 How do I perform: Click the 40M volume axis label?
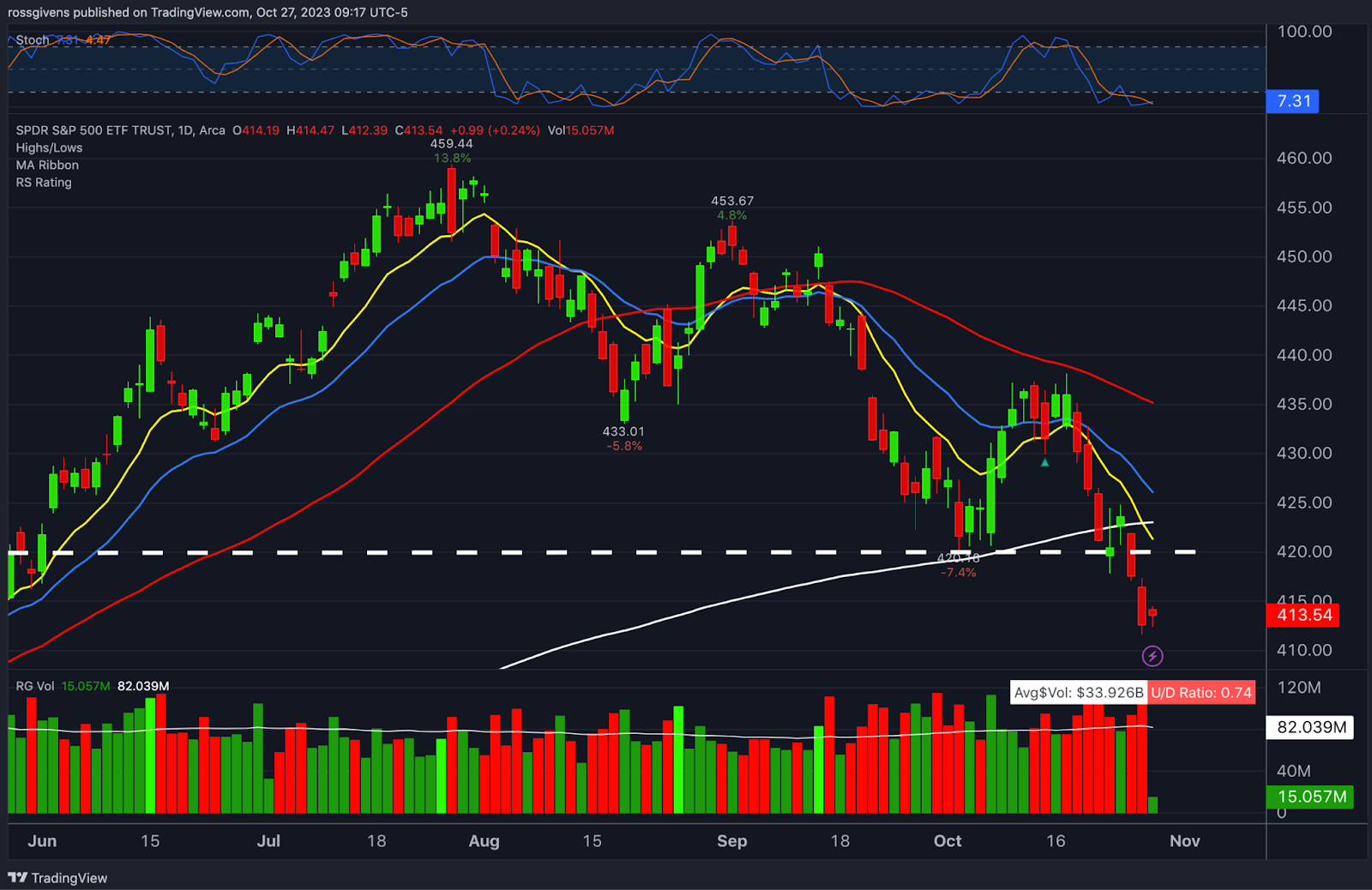[1294, 771]
